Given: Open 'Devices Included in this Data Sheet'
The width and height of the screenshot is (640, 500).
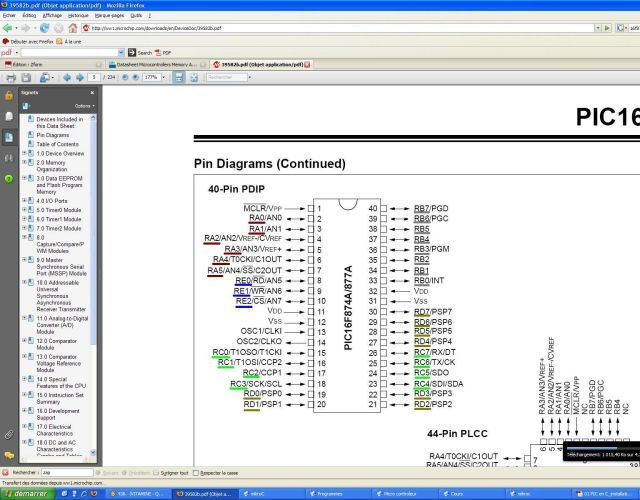Looking at the screenshot, I should (x=60, y=122).
